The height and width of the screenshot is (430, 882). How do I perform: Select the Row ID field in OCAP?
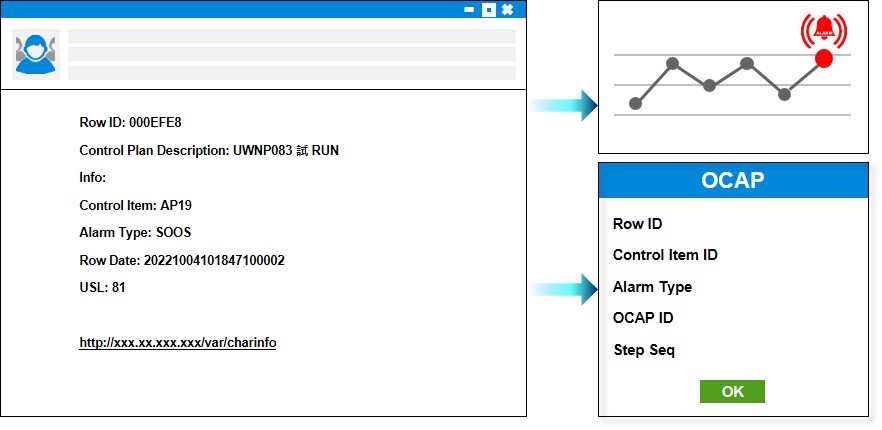pyautogui.click(x=637, y=224)
